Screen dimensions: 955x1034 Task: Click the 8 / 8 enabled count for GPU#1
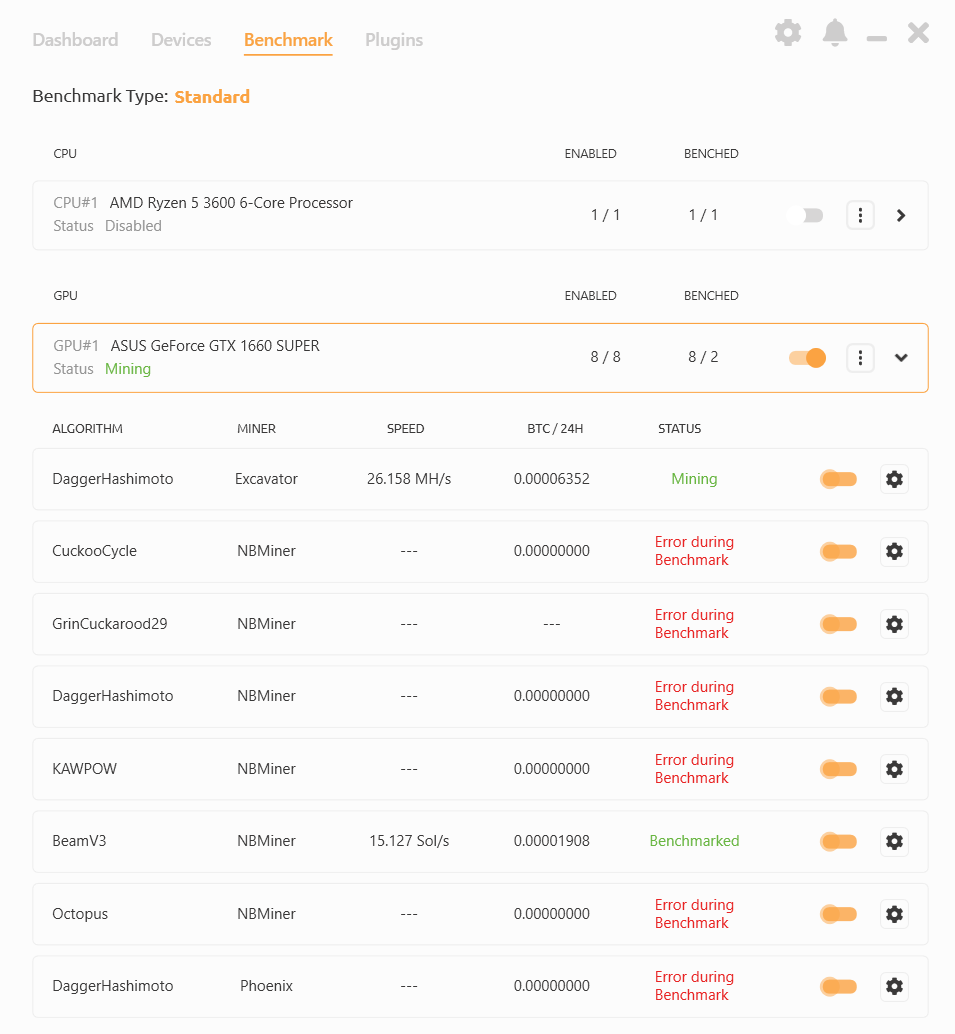point(605,357)
